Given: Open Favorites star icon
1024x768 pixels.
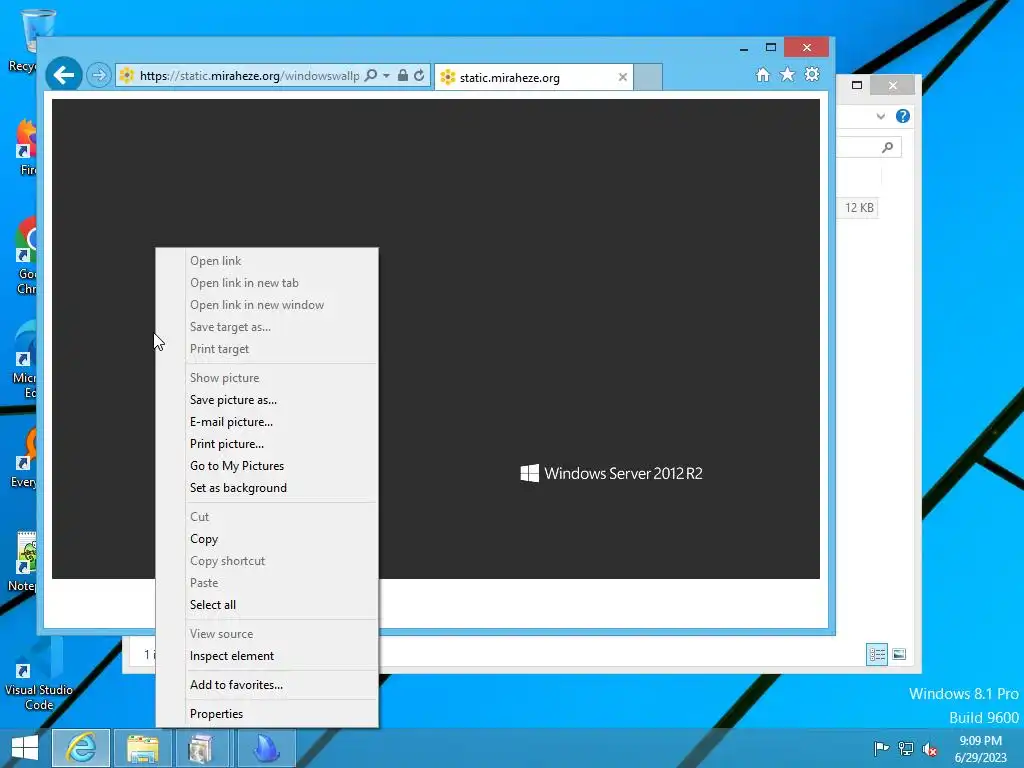Looking at the screenshot, I should click(x=788, y=74).
